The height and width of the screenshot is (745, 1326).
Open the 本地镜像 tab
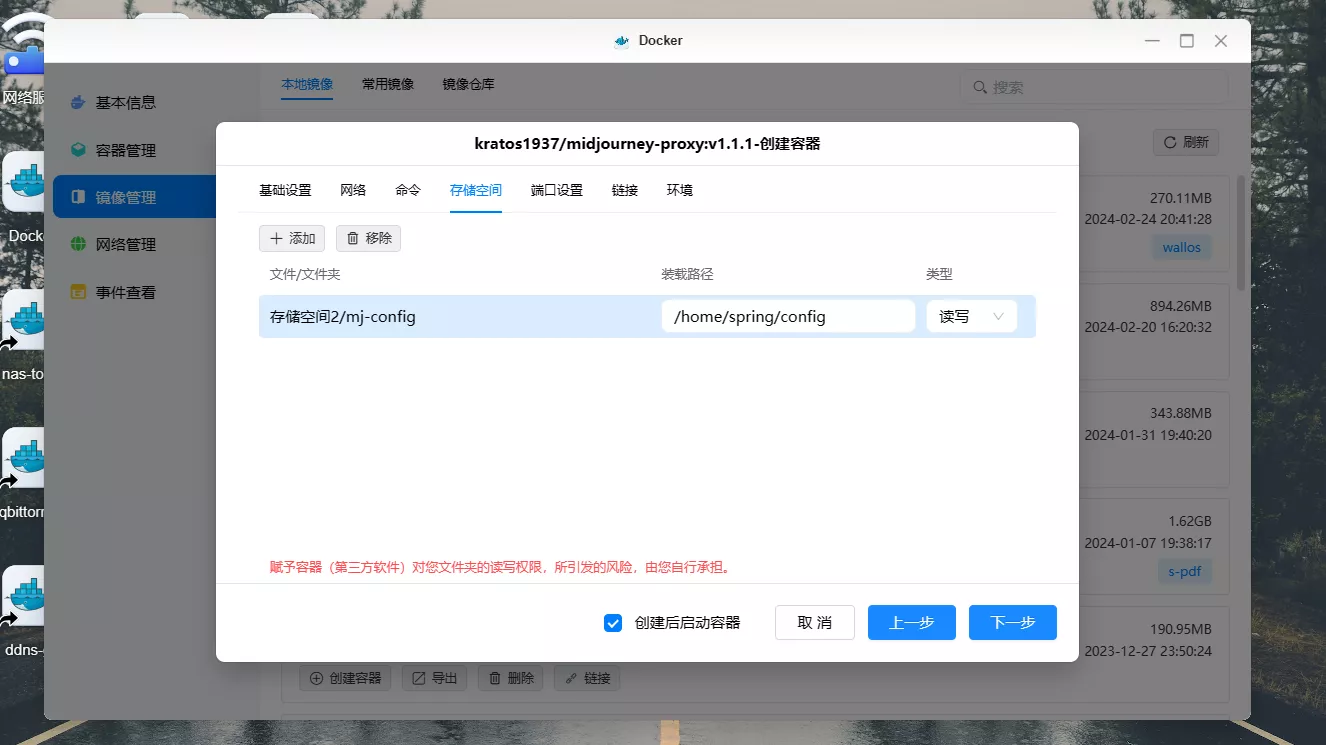click(307, 85)
